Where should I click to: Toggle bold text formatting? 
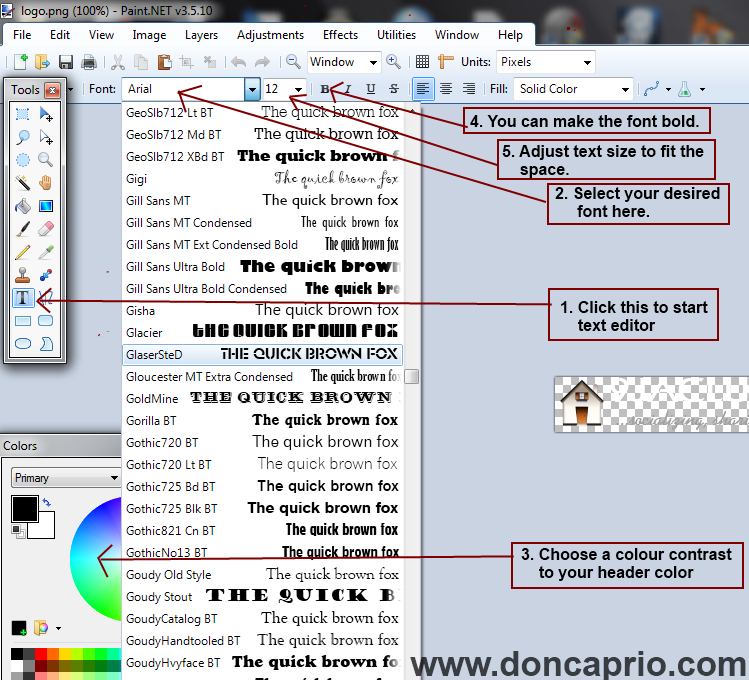coord(325,89)
